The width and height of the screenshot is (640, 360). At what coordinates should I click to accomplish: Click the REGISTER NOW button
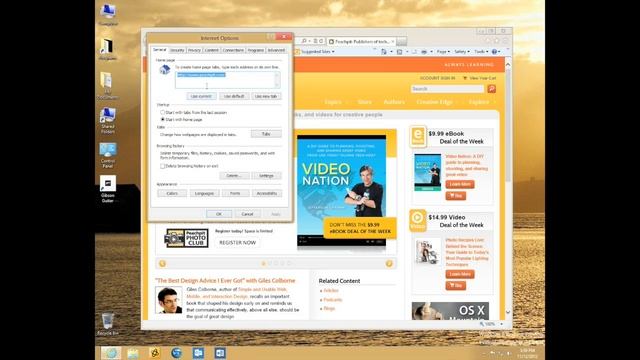(x=238, y=242)
